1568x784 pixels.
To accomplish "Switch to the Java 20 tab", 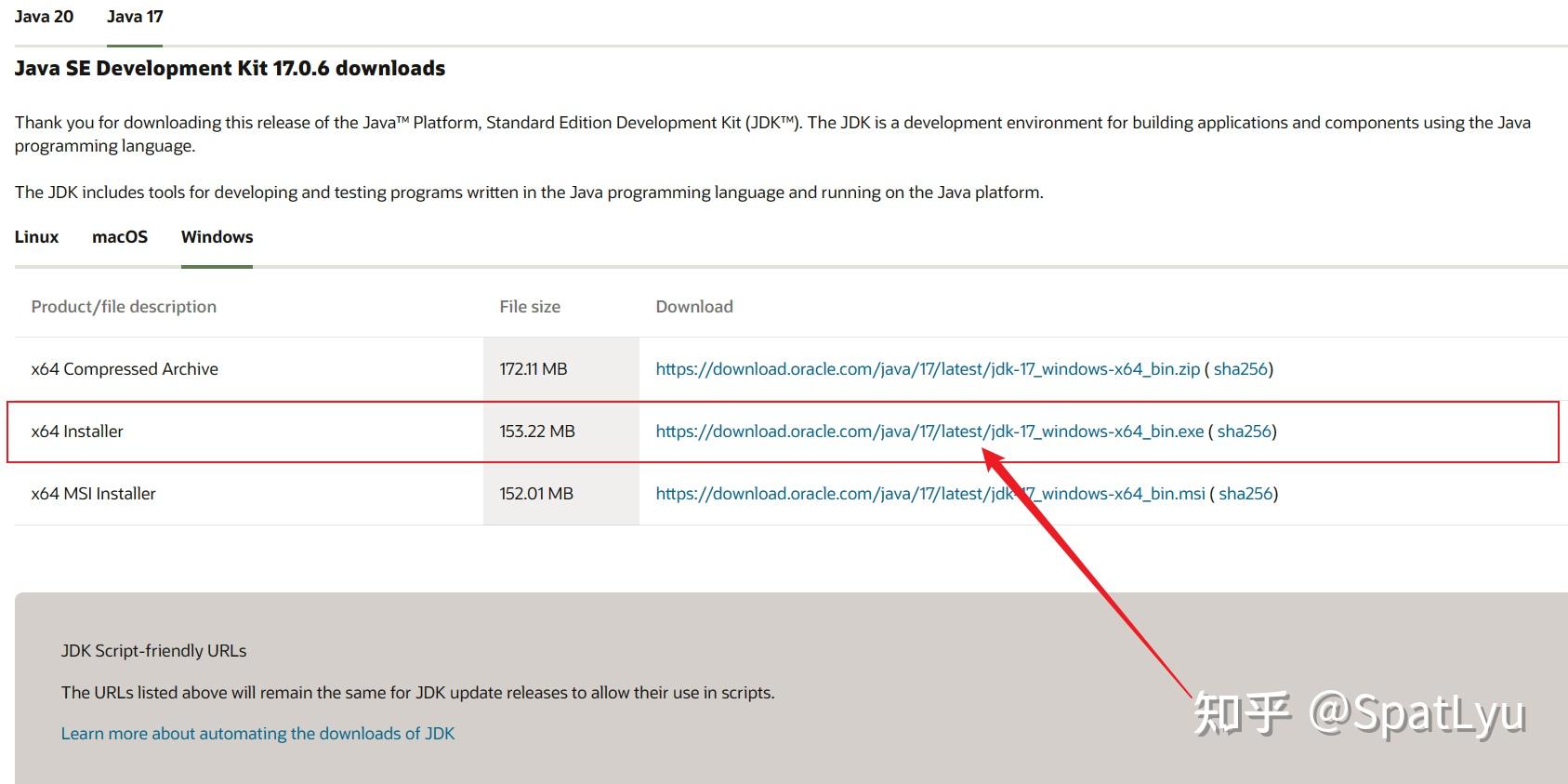I will tap(44, 17).
